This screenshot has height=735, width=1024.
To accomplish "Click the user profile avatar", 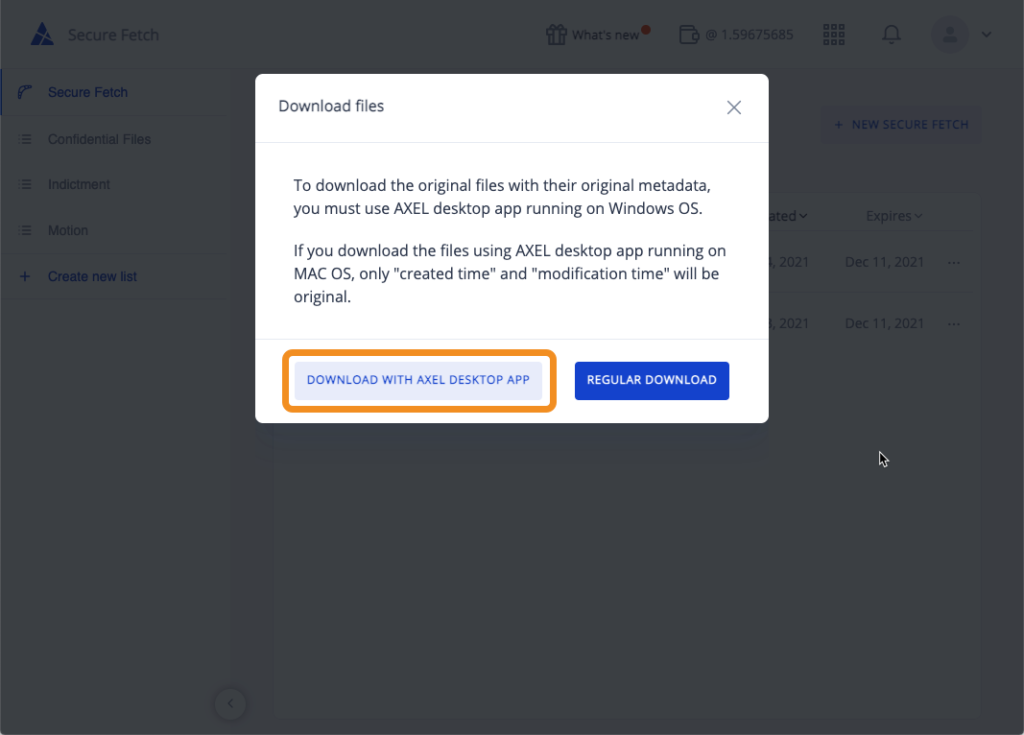I will coord(950,35).
